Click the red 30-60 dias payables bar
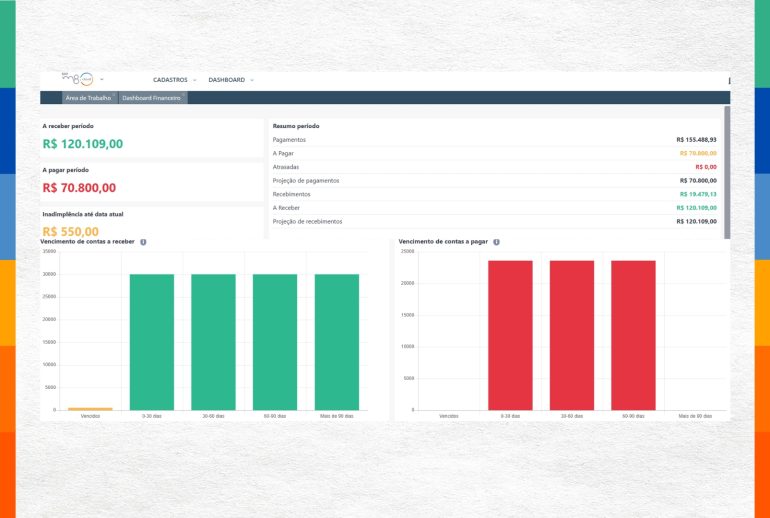 (572, 335)
